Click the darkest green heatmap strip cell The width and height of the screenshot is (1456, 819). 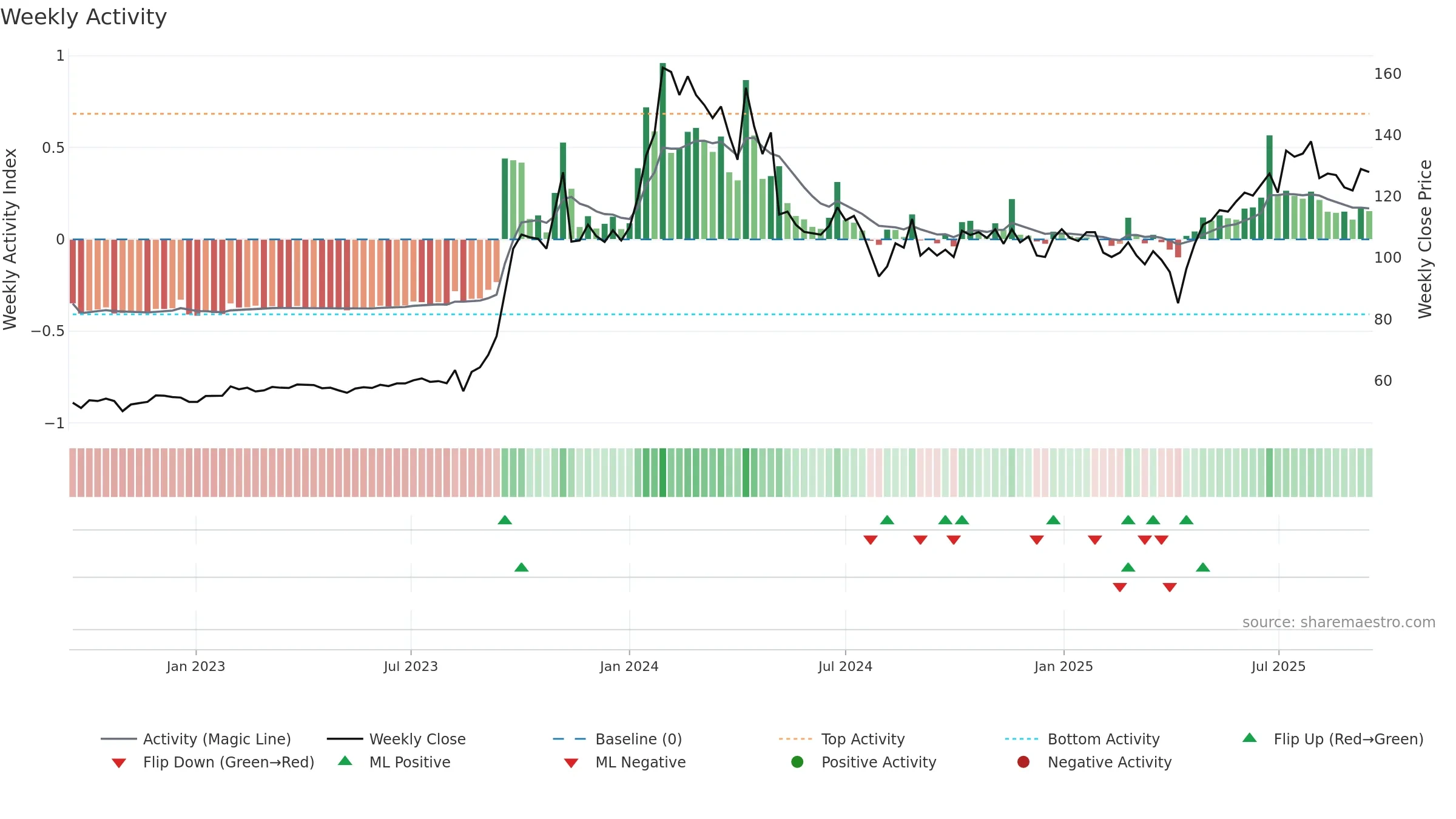coord(662,473)
